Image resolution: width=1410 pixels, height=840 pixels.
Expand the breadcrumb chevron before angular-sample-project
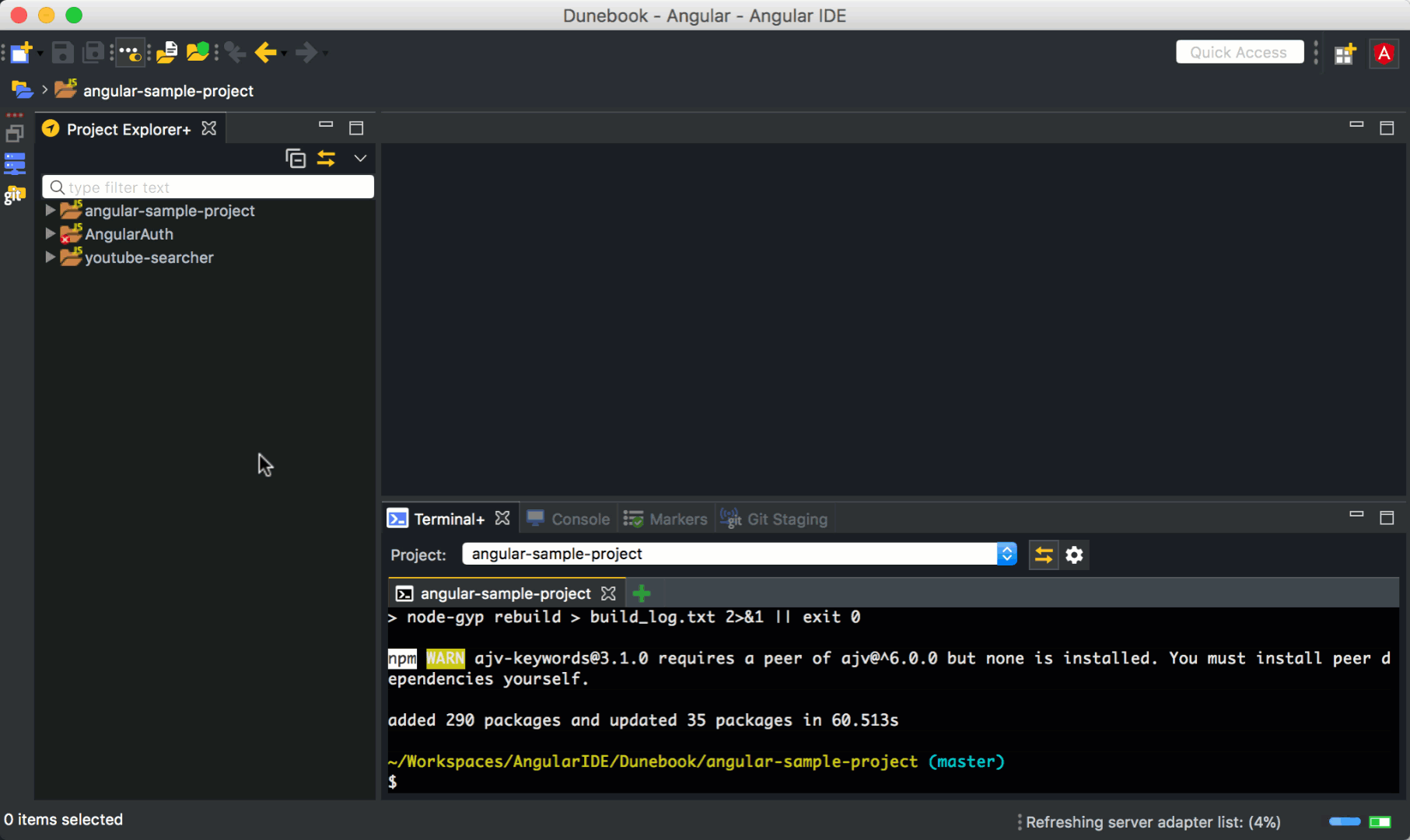coord(45,90)
